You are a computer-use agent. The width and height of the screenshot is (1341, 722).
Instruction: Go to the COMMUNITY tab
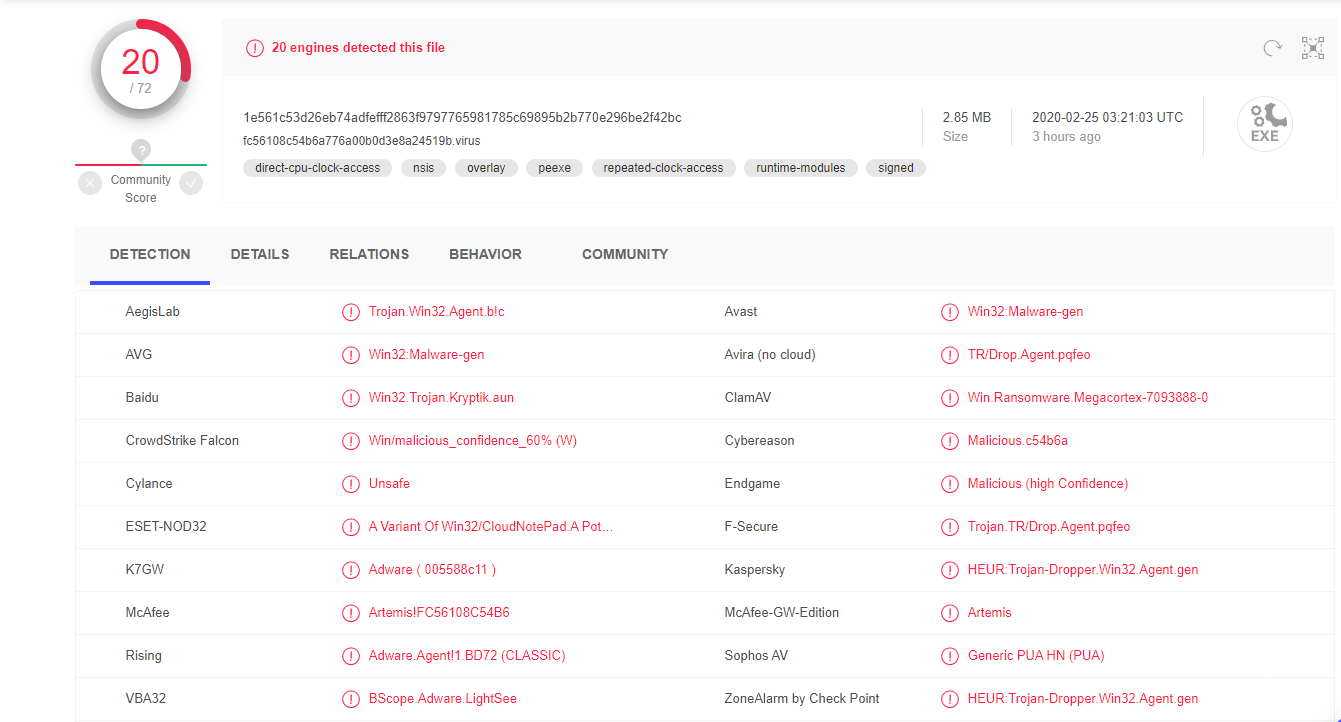tap(625, 255)
